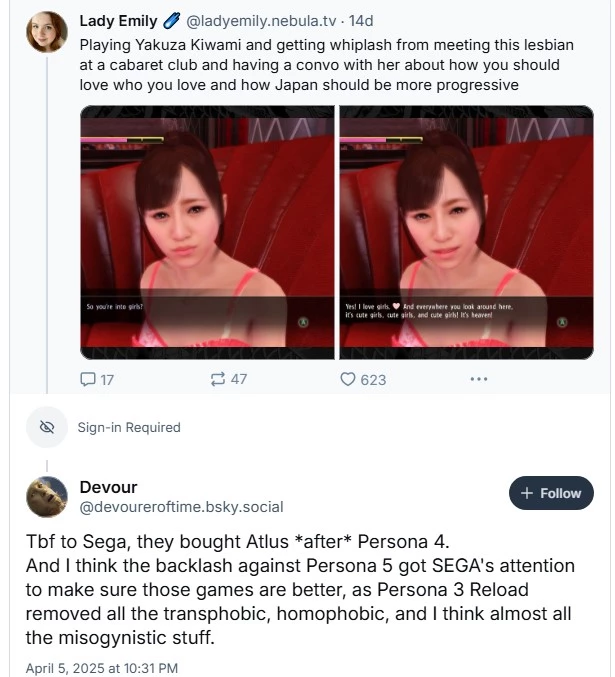615x677 pixels.
Task: Open the @ladyemily.nebula.tv handle link
Action: click(x=261, y=21)
